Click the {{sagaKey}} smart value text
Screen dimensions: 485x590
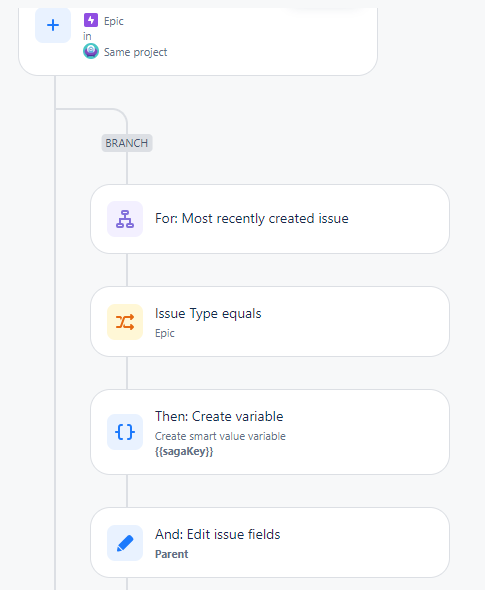[184, 451]
